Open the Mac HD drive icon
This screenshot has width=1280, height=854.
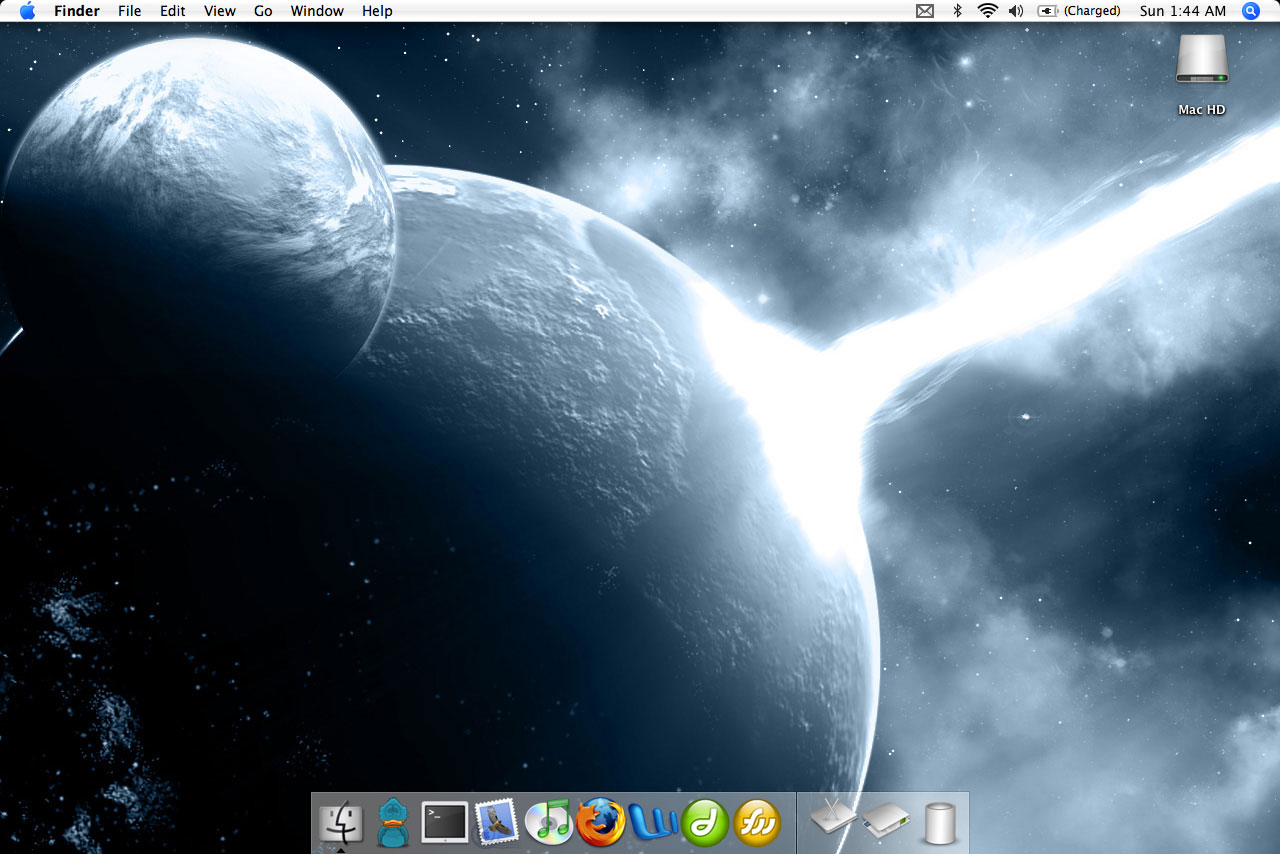coord(1202,60)
